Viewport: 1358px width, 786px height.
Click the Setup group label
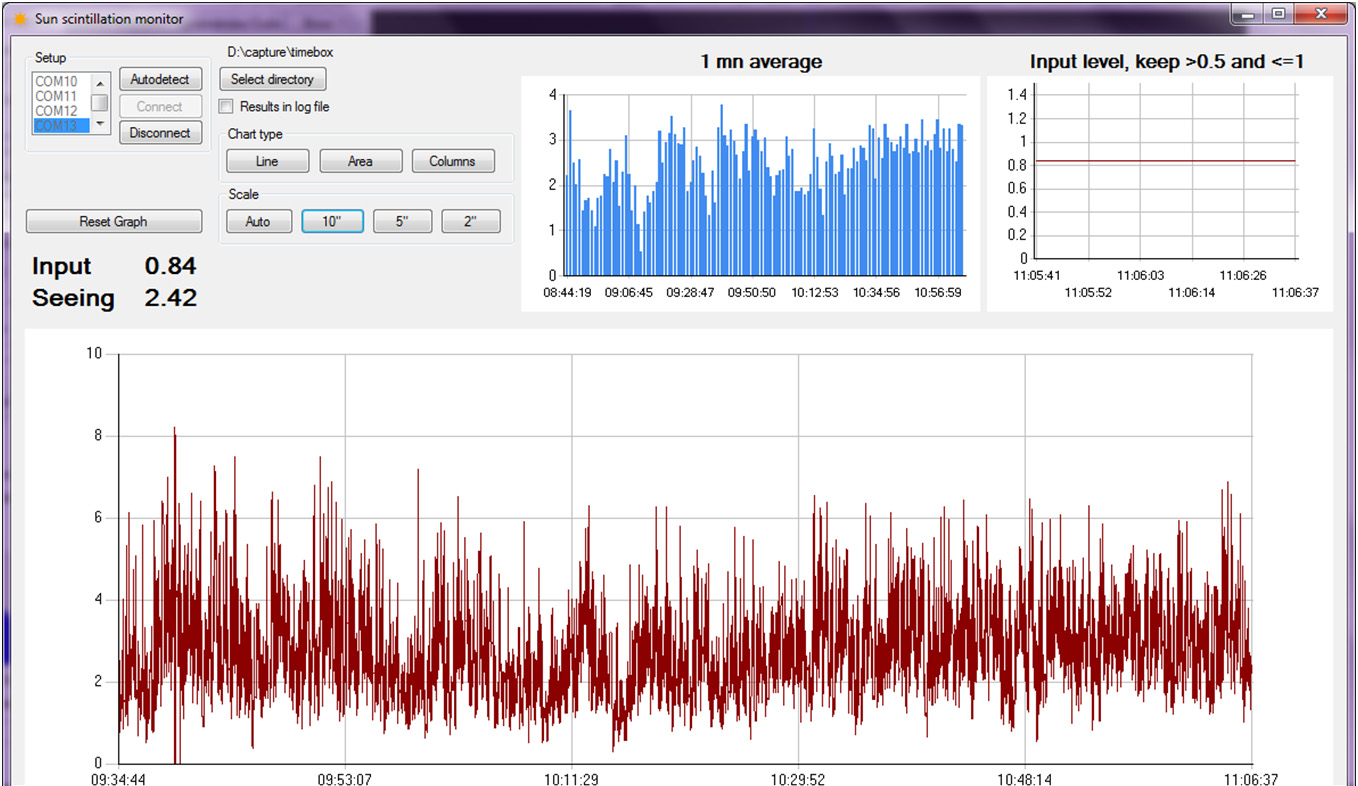point(50,58)
